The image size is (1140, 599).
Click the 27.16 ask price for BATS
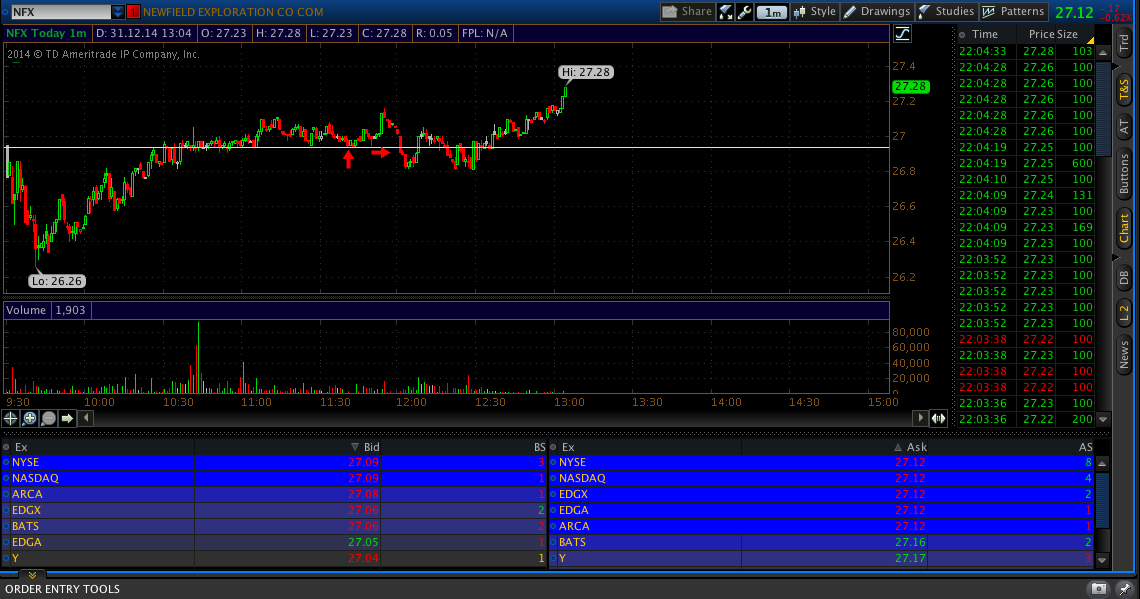tap(911, 542)
